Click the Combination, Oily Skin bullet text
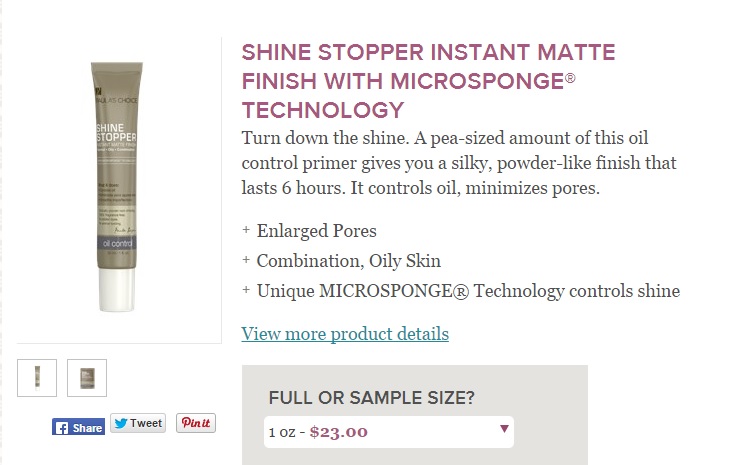The height and width of the screenshot is (465, 755). tap(348, 261)
